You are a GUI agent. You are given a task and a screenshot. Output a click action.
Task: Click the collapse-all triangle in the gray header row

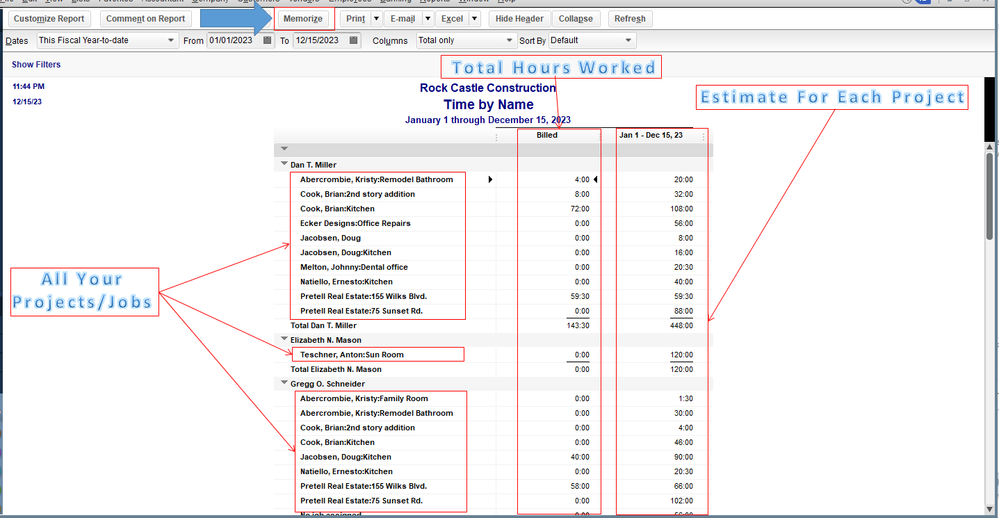point(284,148)
